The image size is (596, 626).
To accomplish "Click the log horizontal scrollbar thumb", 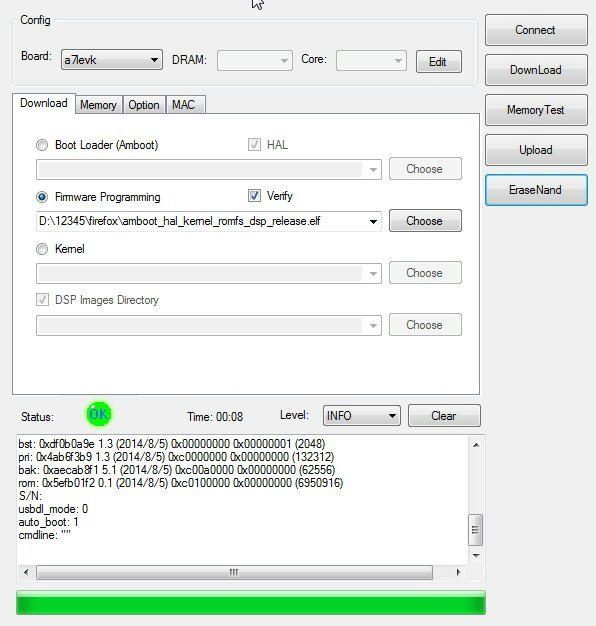I will coord(234,572).
